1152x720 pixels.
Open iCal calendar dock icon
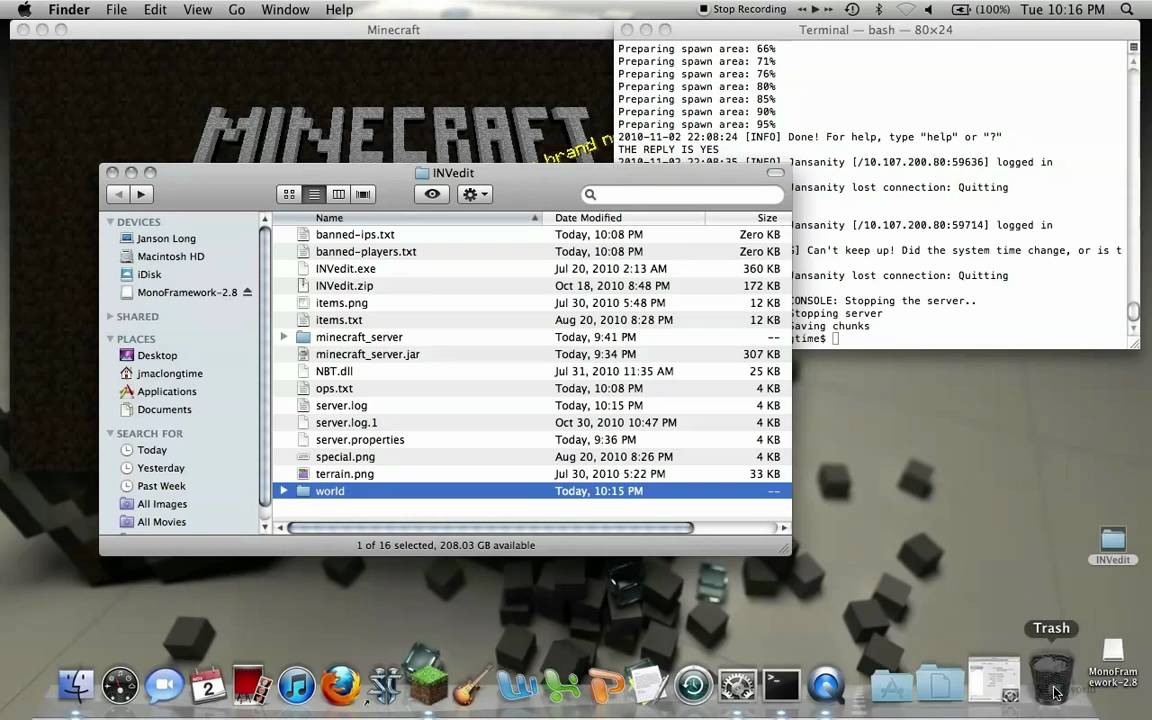point(208,685)
